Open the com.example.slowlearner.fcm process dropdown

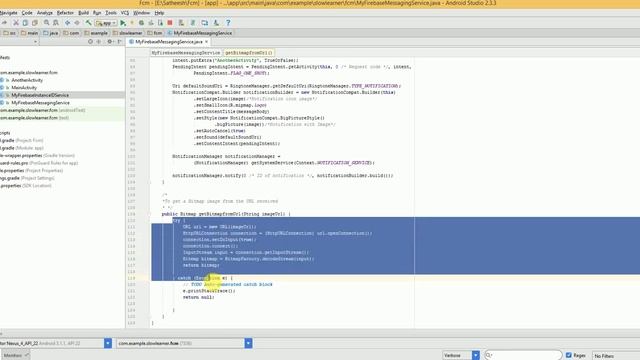pyautogui.click(x=248, y=343)
